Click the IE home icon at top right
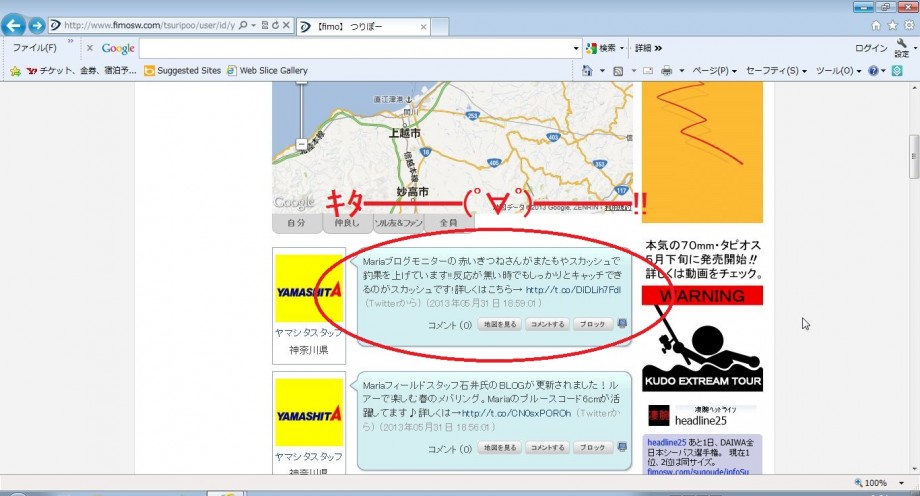 coord(876,25)
